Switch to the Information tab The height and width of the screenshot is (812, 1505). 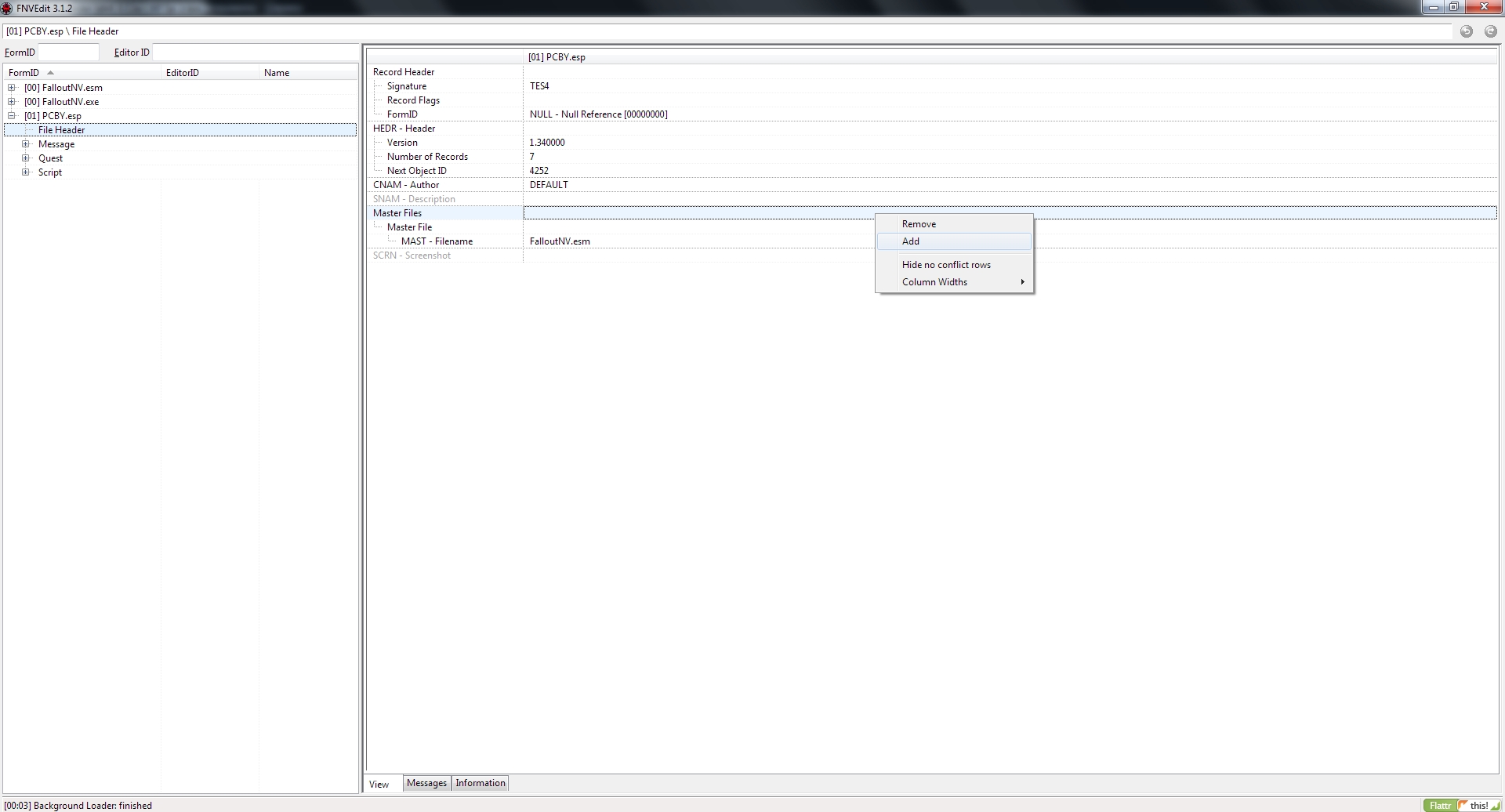[x=481, y=783]
